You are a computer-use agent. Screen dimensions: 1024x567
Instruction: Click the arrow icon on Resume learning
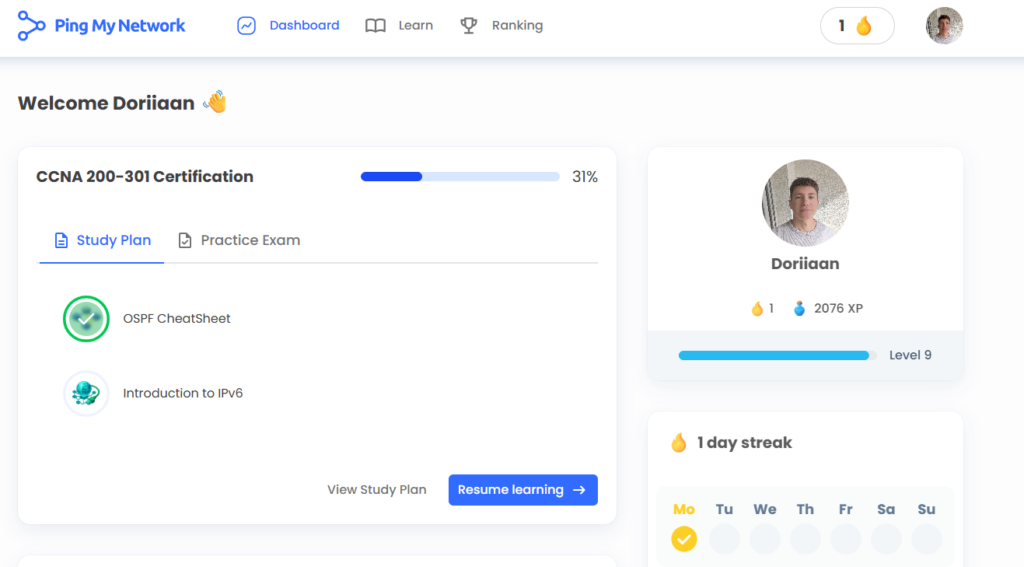click(x=579, y=490)
